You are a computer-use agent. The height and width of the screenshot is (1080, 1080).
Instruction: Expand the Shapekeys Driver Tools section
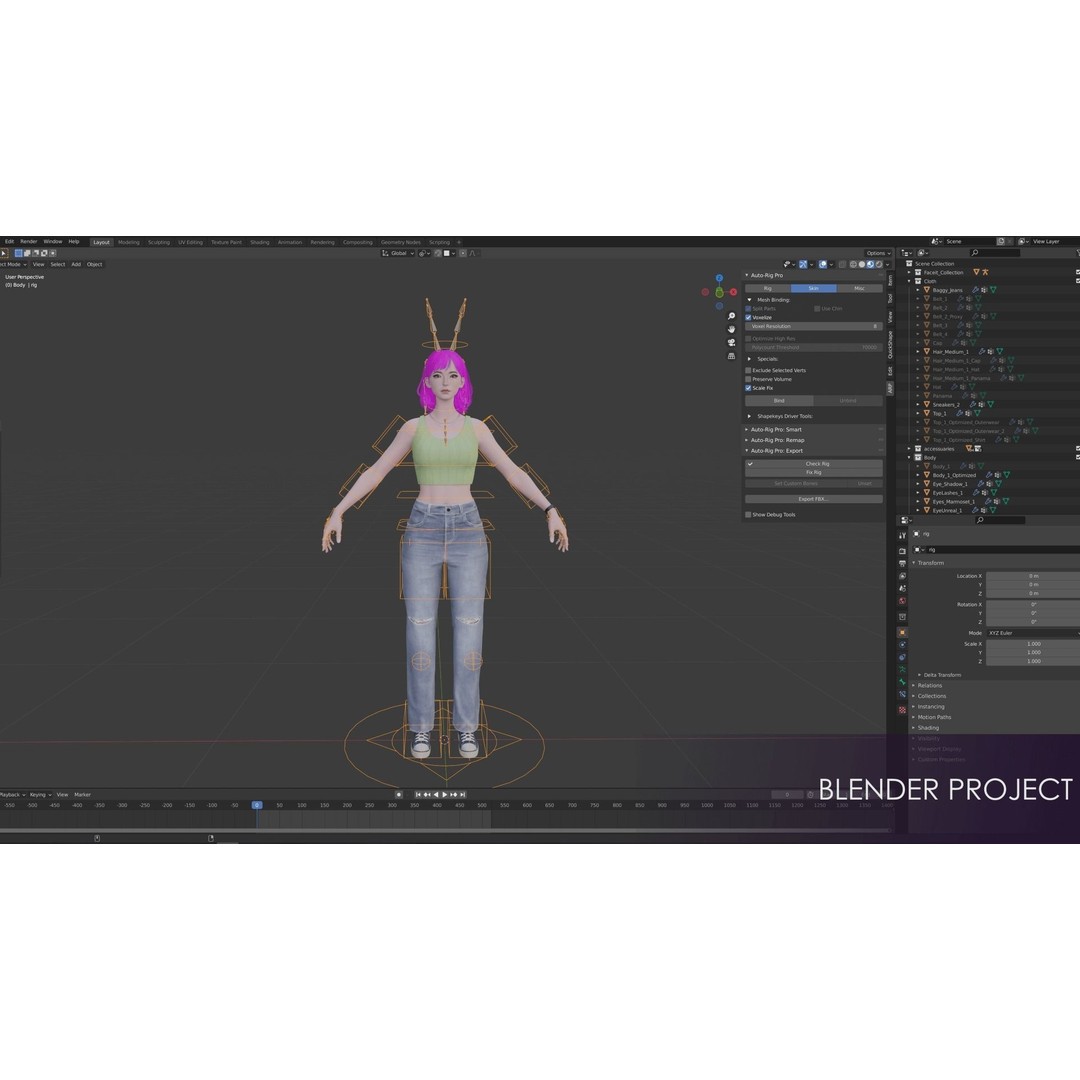click(x=750, y=416)
